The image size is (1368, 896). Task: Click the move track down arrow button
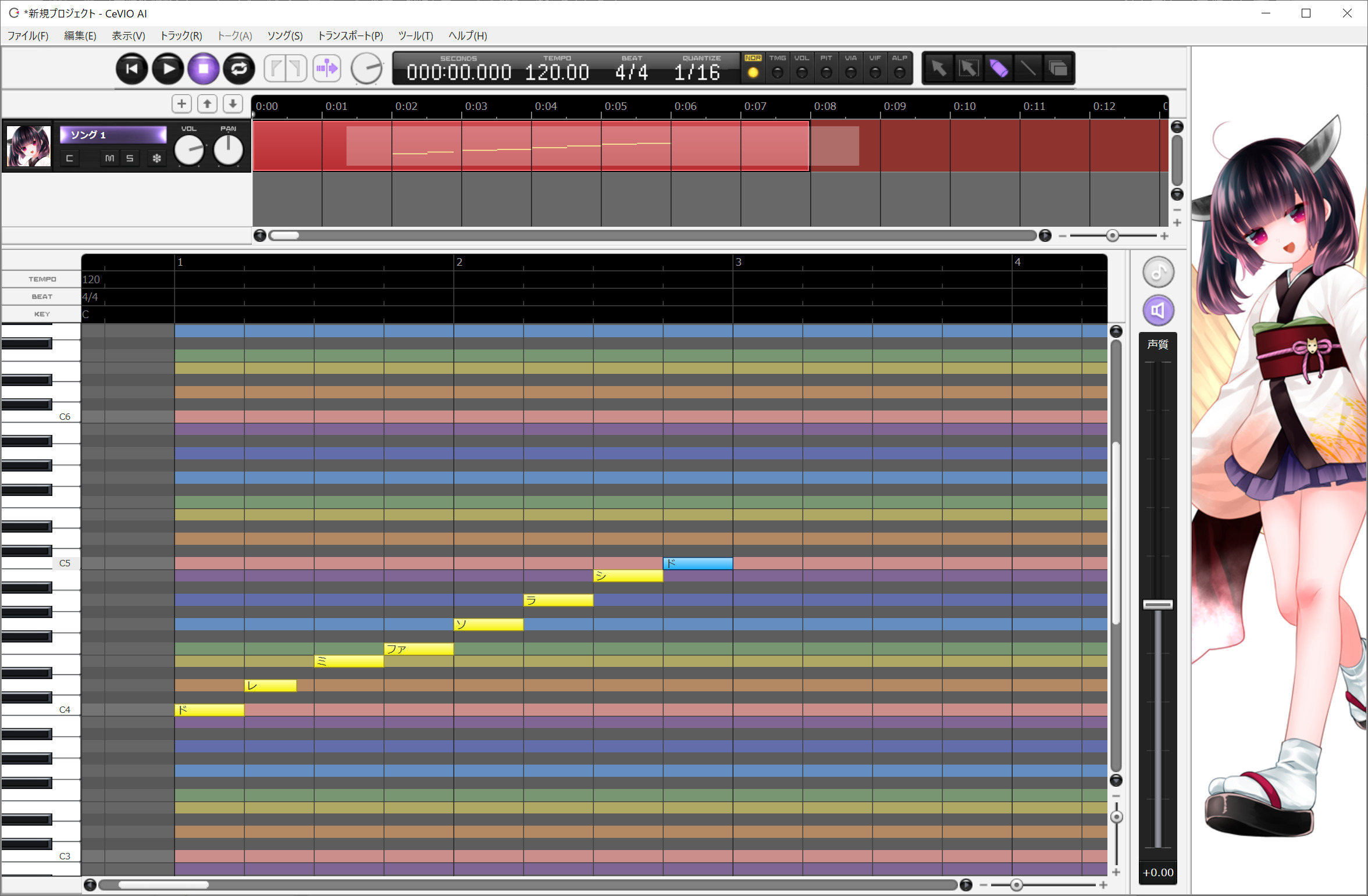(233, 104)
